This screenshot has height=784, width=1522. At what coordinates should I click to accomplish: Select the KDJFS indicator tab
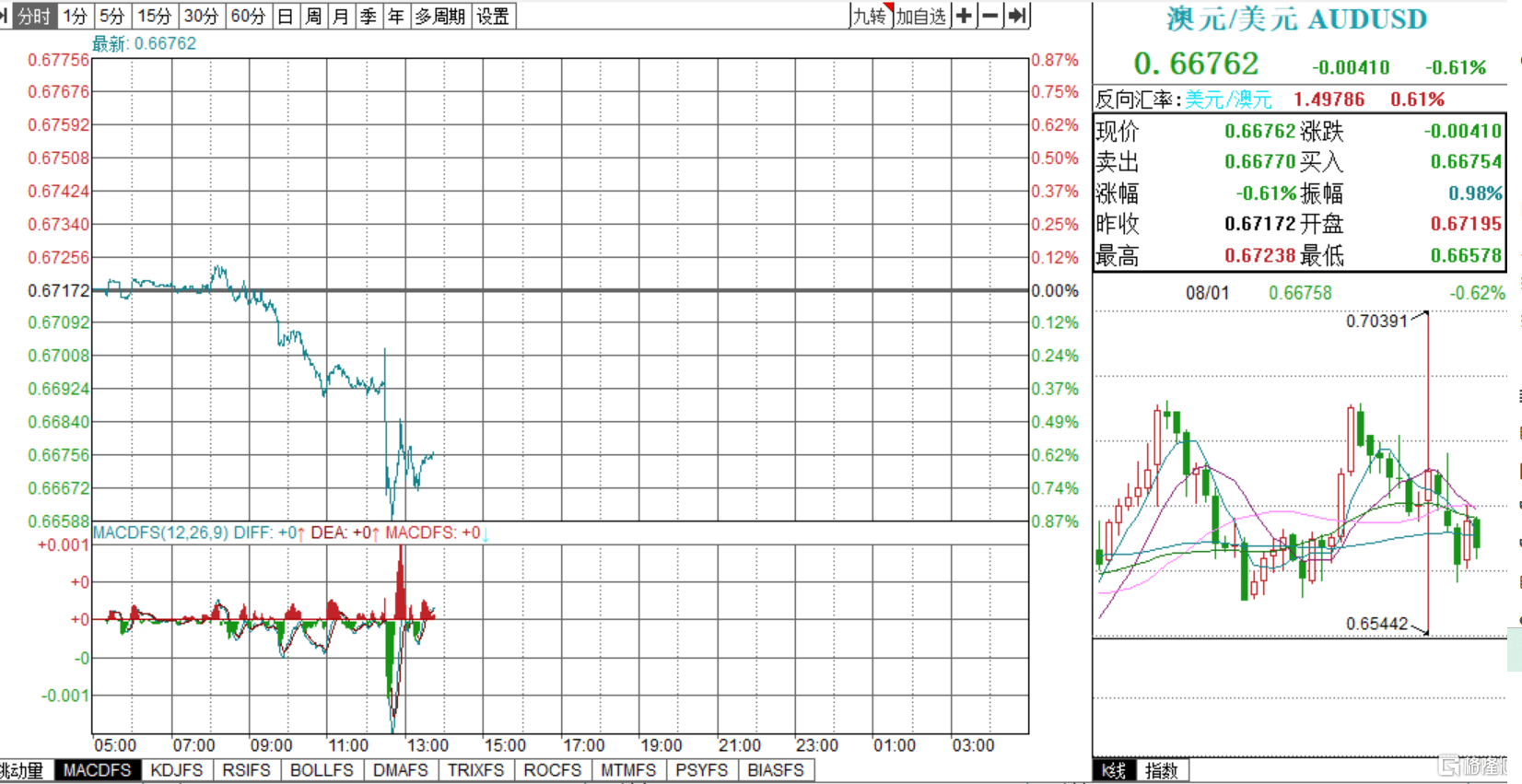click(x=177, y=770)
